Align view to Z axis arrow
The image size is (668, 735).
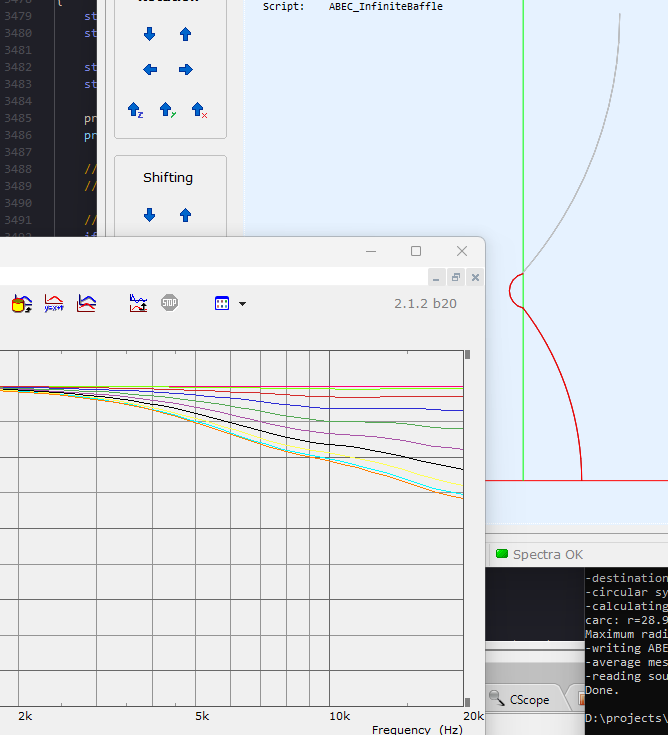(x=135, y=110)
